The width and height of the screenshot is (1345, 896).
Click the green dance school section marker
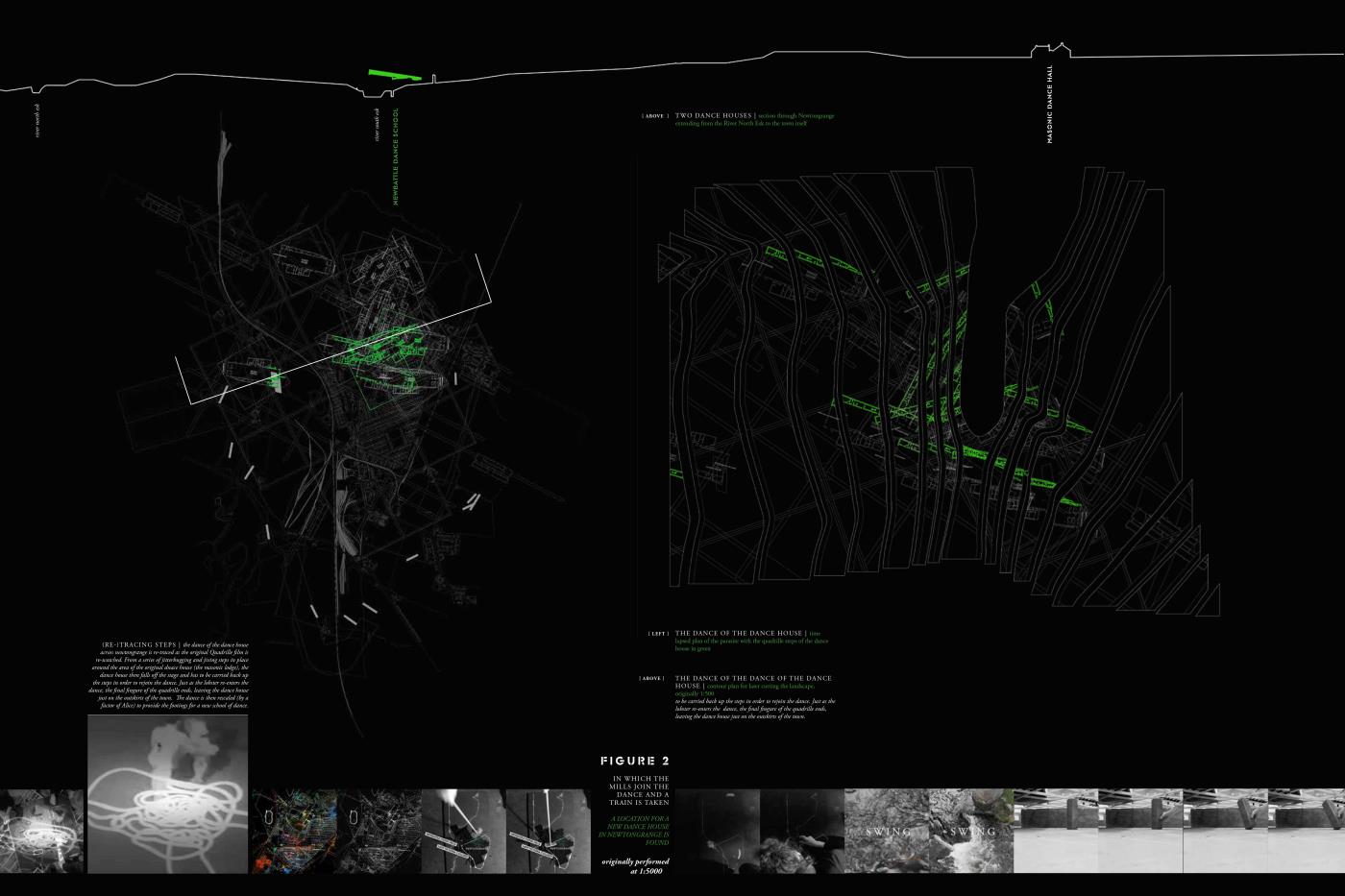click(x=394, y=76)
